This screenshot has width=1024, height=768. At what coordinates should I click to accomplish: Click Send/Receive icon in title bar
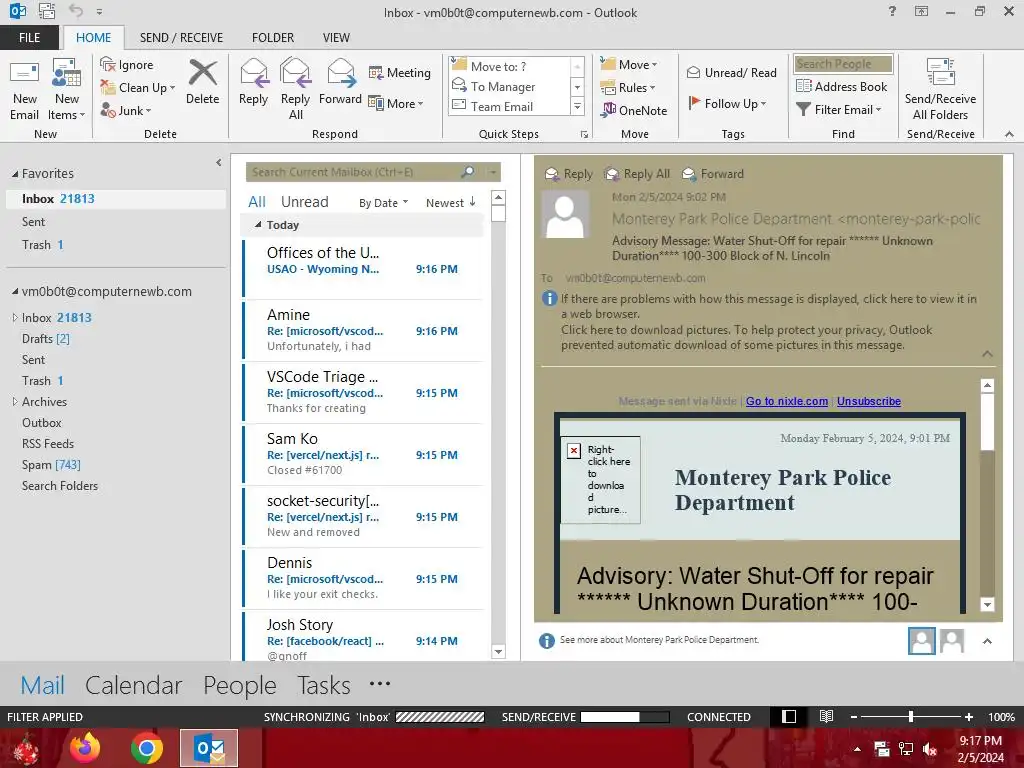(46, 11)
